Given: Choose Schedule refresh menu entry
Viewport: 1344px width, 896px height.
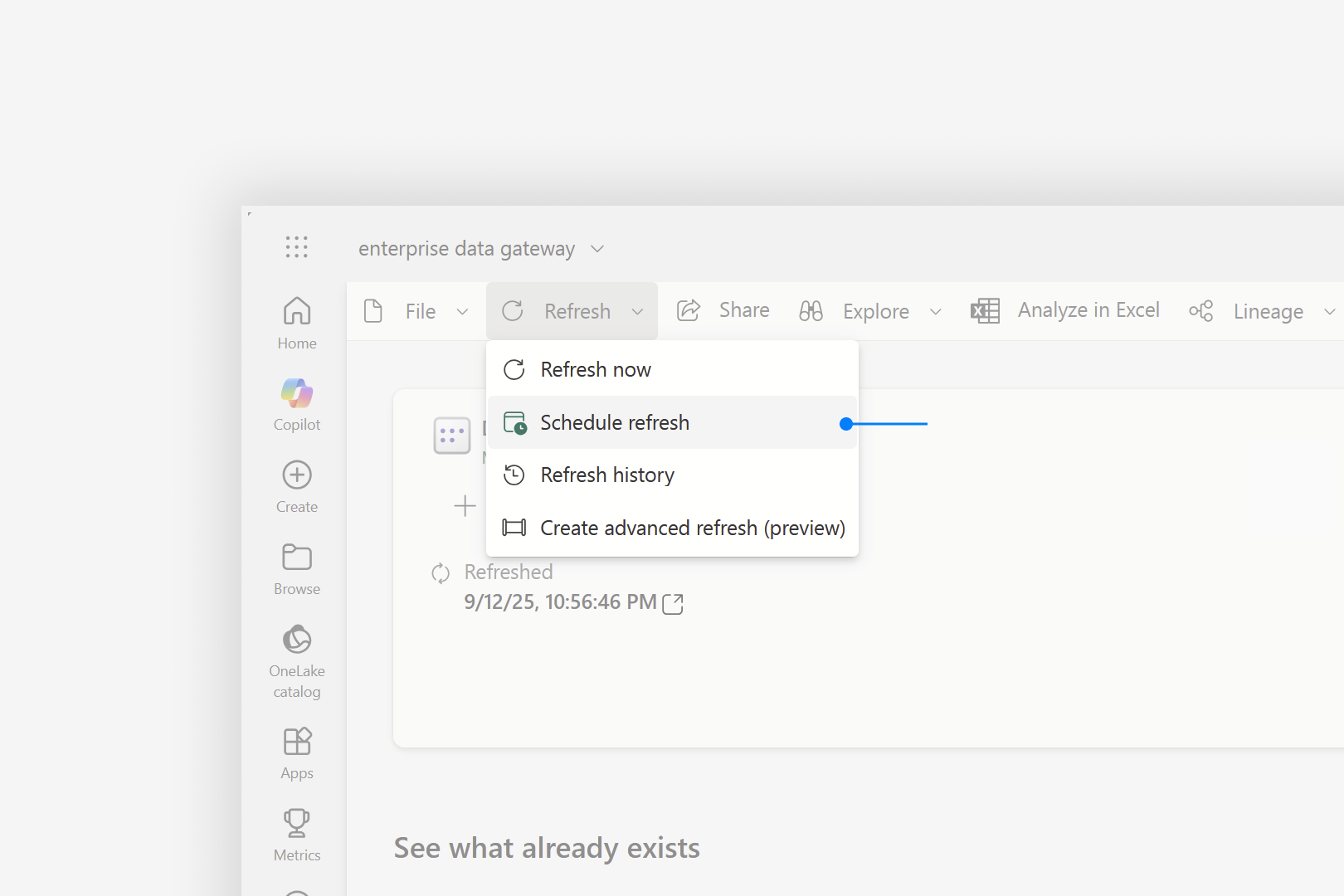Looking at the screenshot, I should click(672, 422).
